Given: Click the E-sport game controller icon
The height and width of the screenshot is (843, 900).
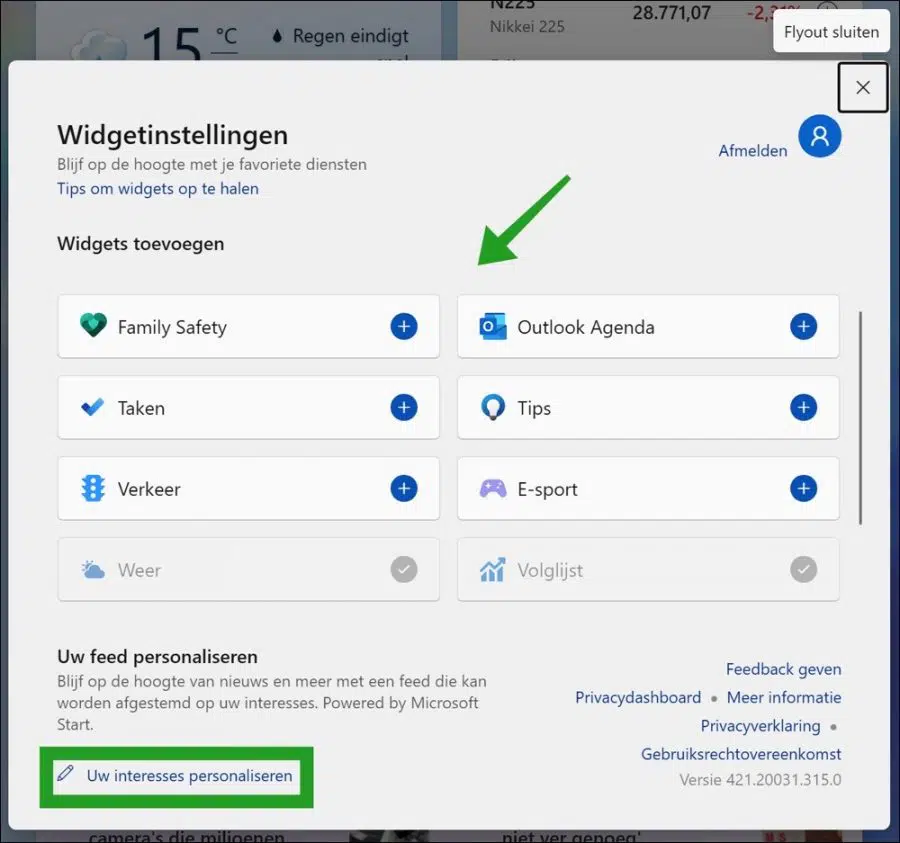Looking at the screenshot, I should click(x=492, y=488).
